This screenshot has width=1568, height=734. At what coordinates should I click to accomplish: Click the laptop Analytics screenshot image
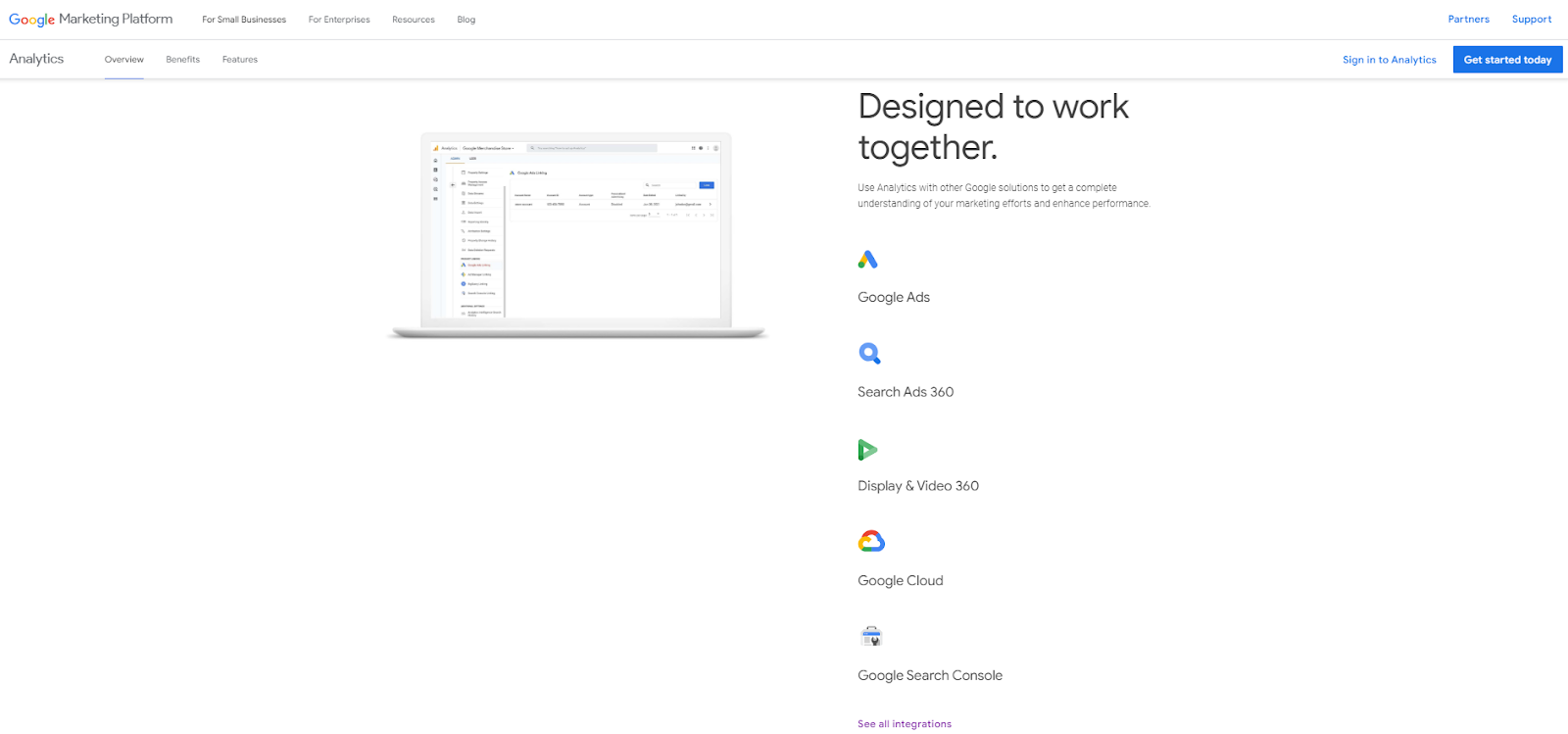[576, 235]
